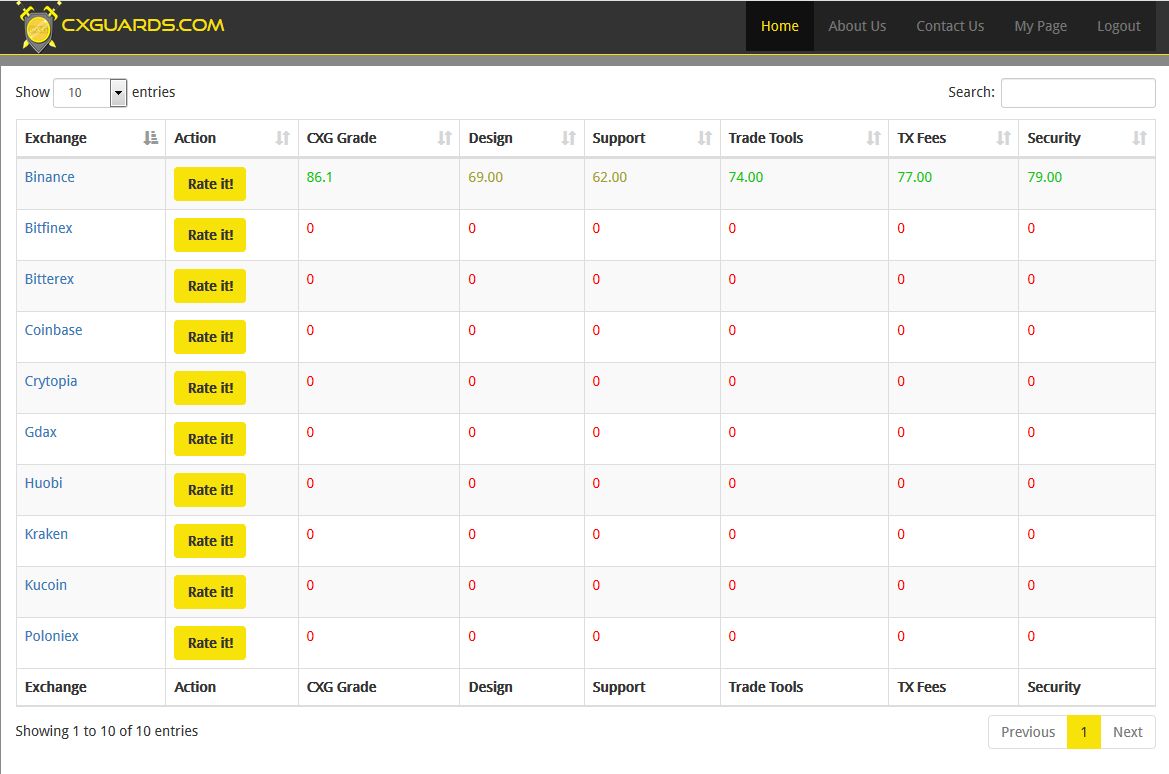This screenshot has width=1169, height=774.
Task: Sort by Trade Tools column sort icon
Action: pyautogui.click(x=873, y=138)
